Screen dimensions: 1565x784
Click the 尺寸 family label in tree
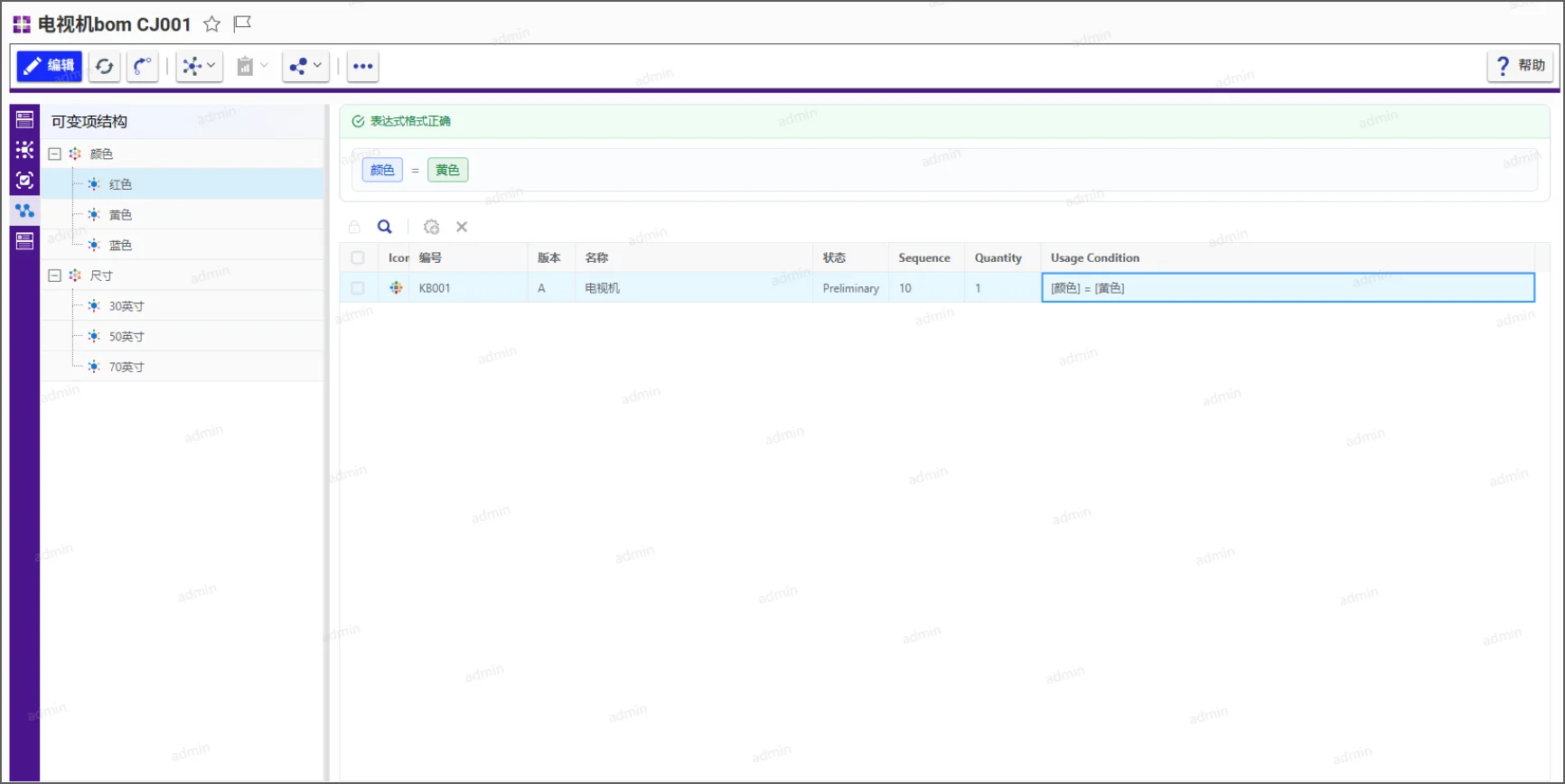pos(101,275)
